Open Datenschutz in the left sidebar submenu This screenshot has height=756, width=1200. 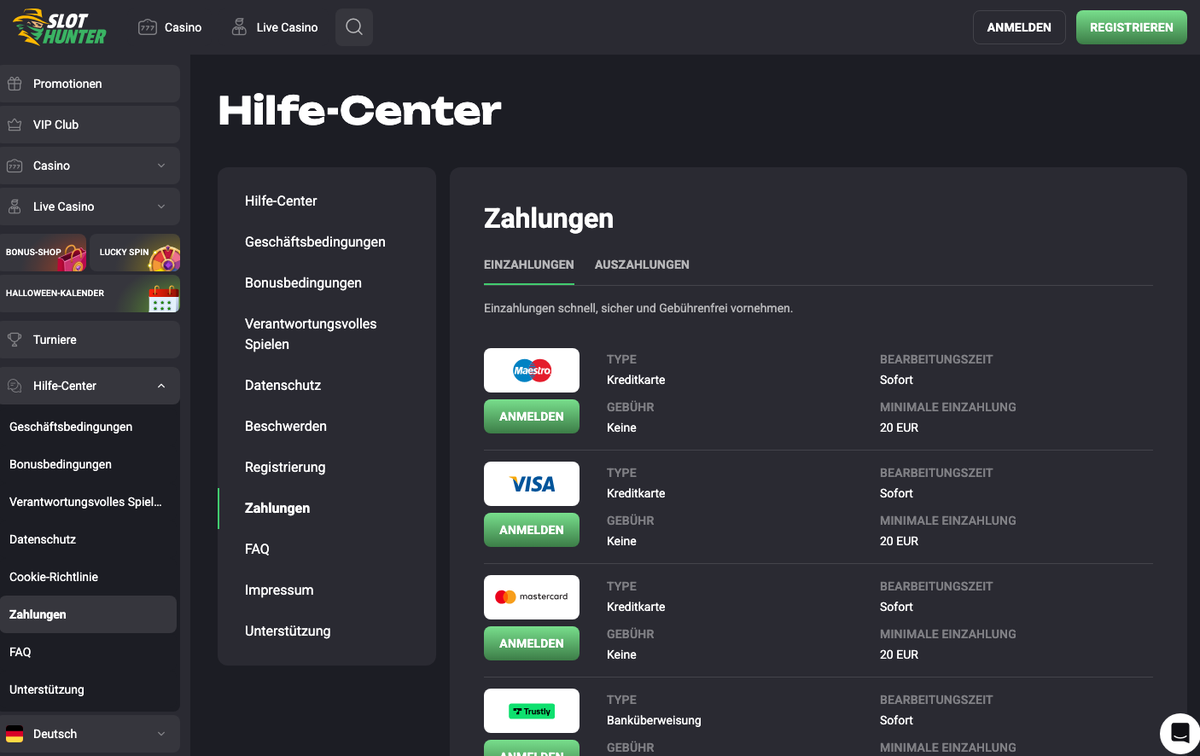[42, 540]
